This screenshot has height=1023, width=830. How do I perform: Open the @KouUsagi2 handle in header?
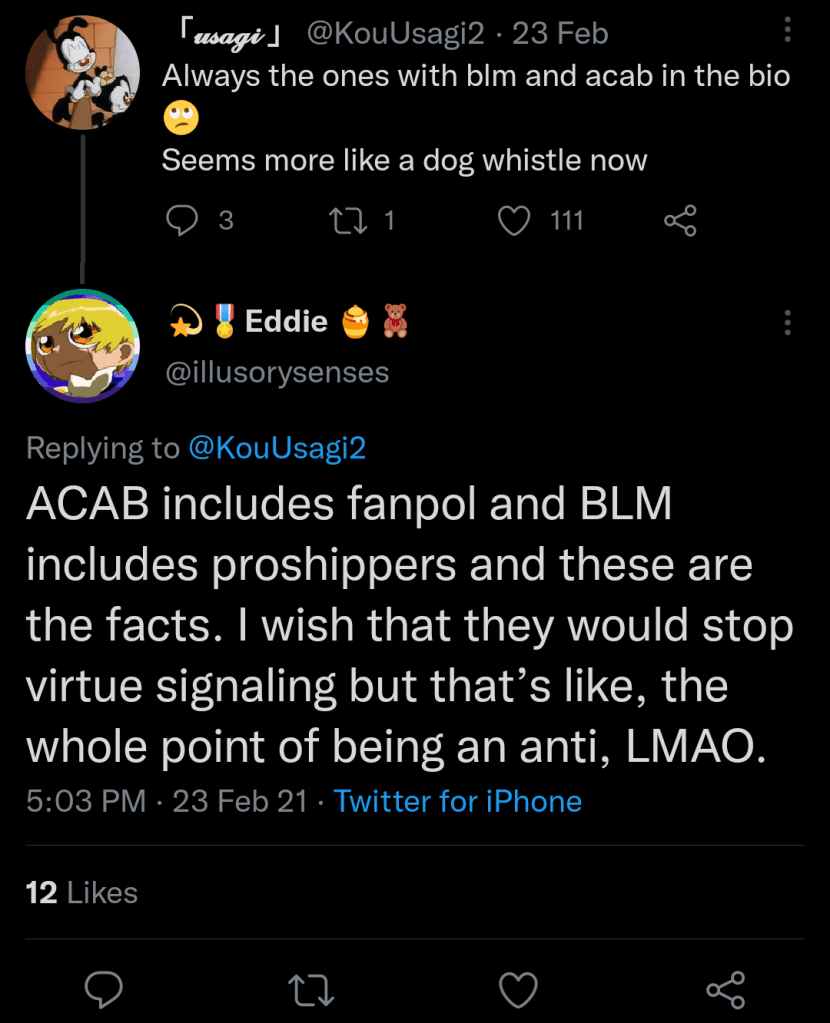395,34
